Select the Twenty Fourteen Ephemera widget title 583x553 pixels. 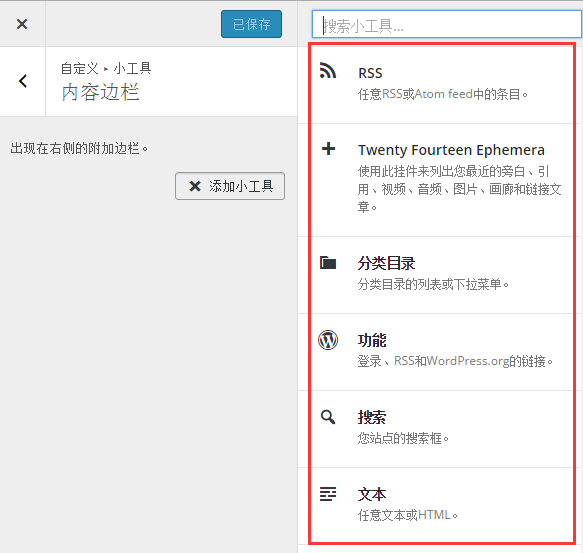451,150
